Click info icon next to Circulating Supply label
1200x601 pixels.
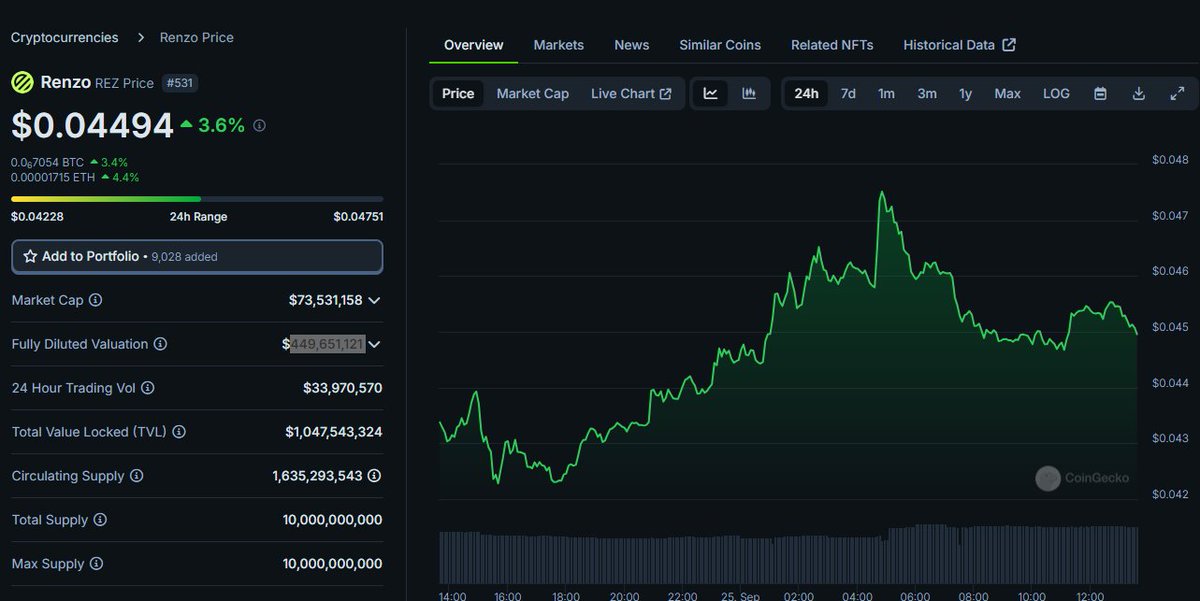tap(137, 476)
